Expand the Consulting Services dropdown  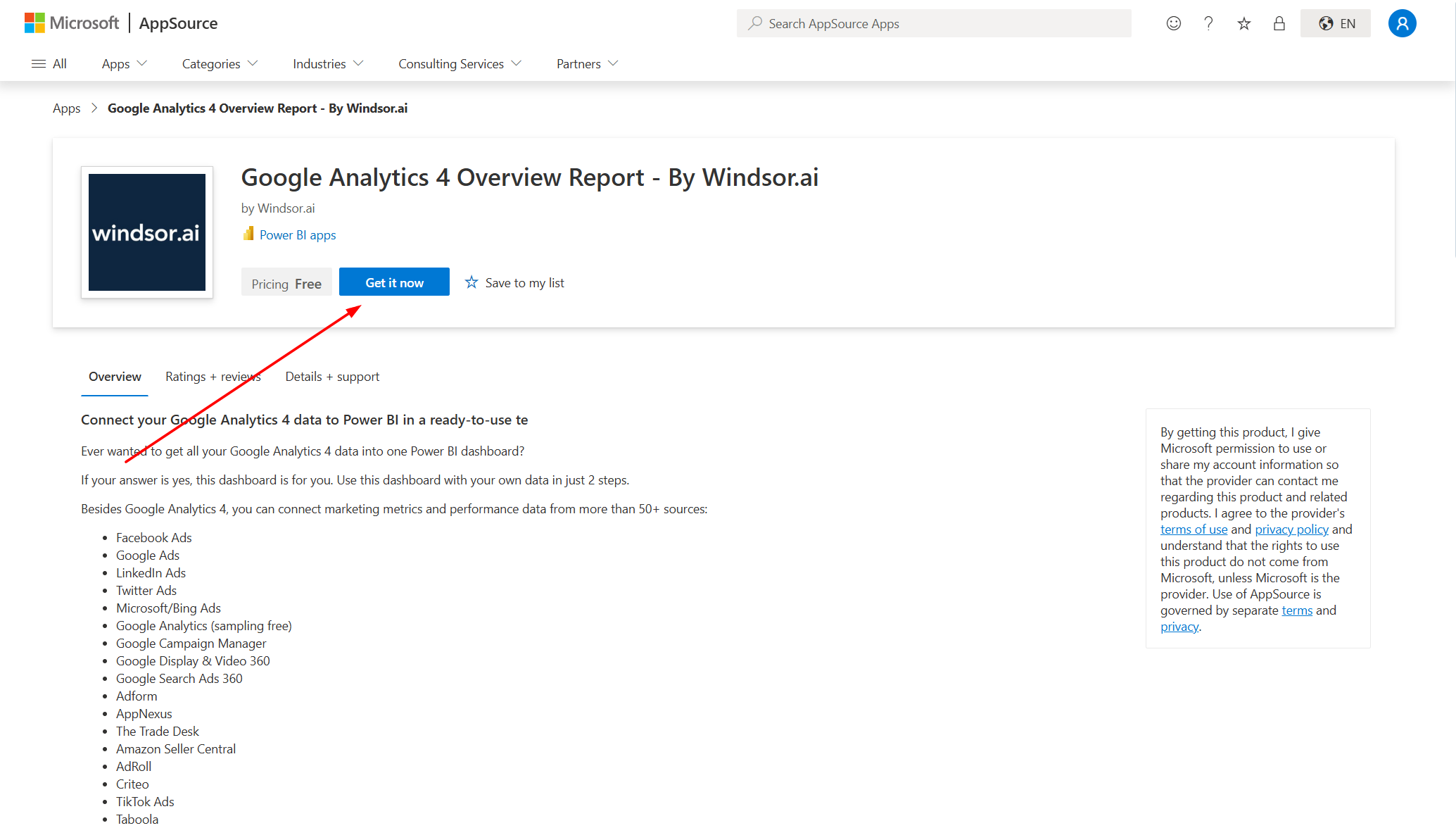(460, 64)
